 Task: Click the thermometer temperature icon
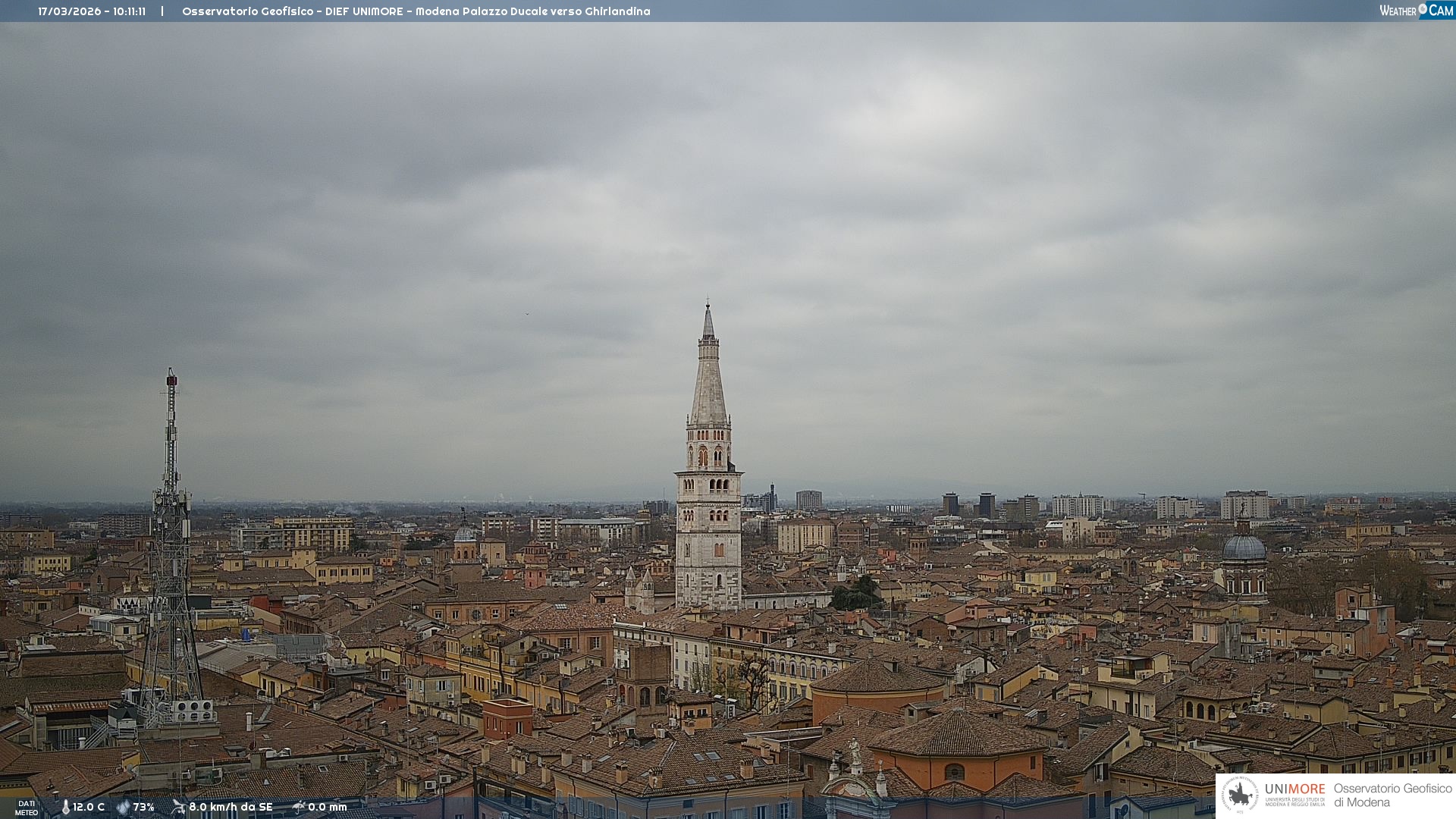coord(65,807)
